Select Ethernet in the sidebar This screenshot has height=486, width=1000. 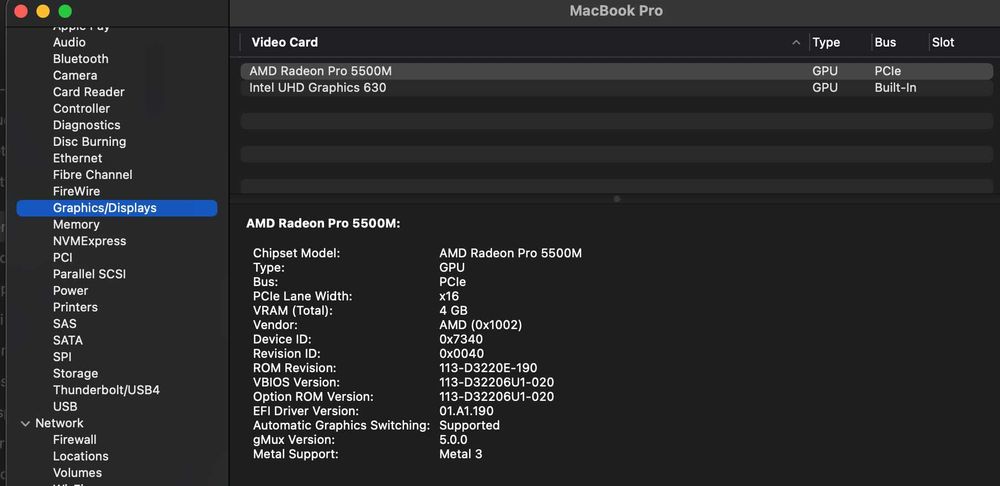pos(77,158)
